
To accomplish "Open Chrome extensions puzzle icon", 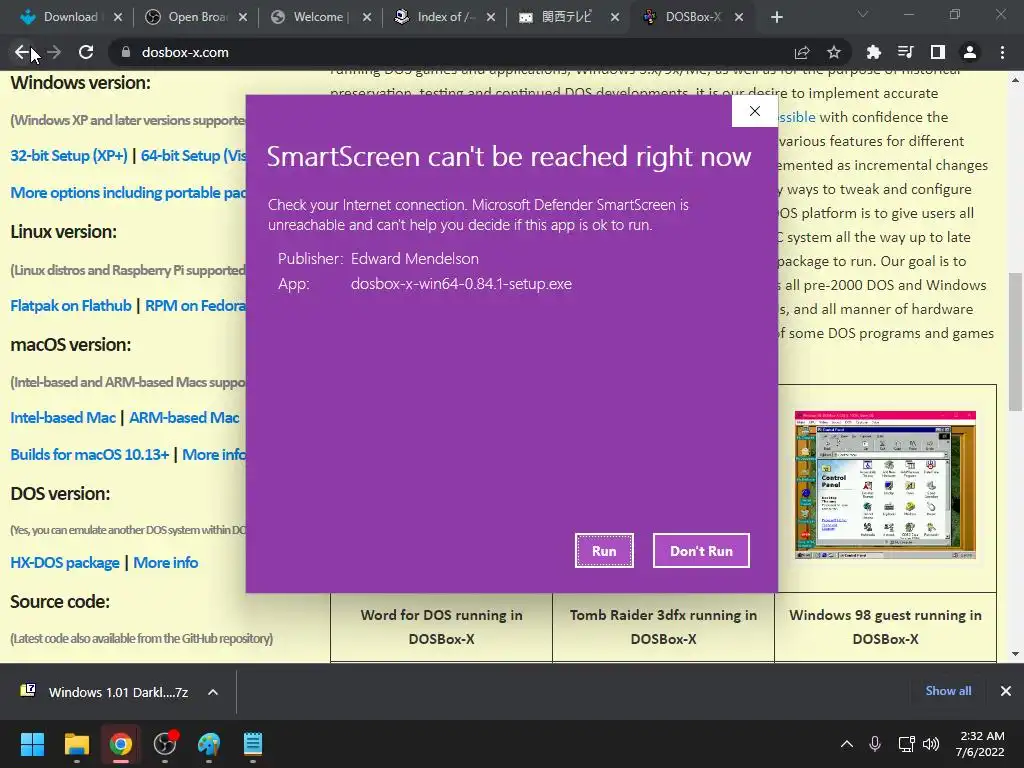I will 873,52.
